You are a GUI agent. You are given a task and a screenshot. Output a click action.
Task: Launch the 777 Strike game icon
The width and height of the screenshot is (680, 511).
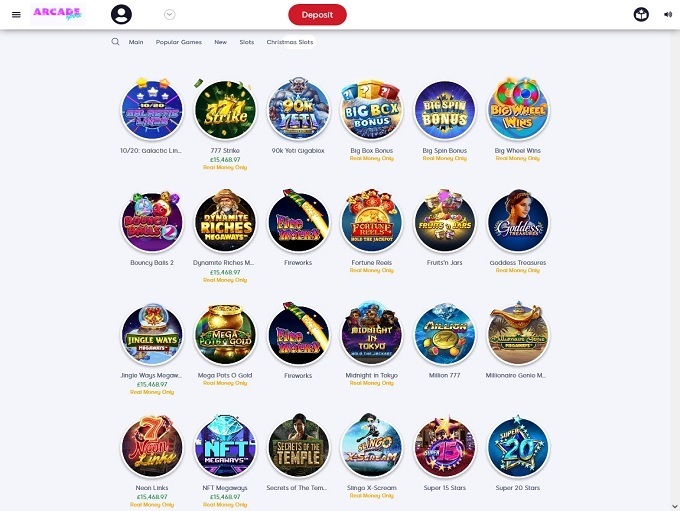(225, 110)
